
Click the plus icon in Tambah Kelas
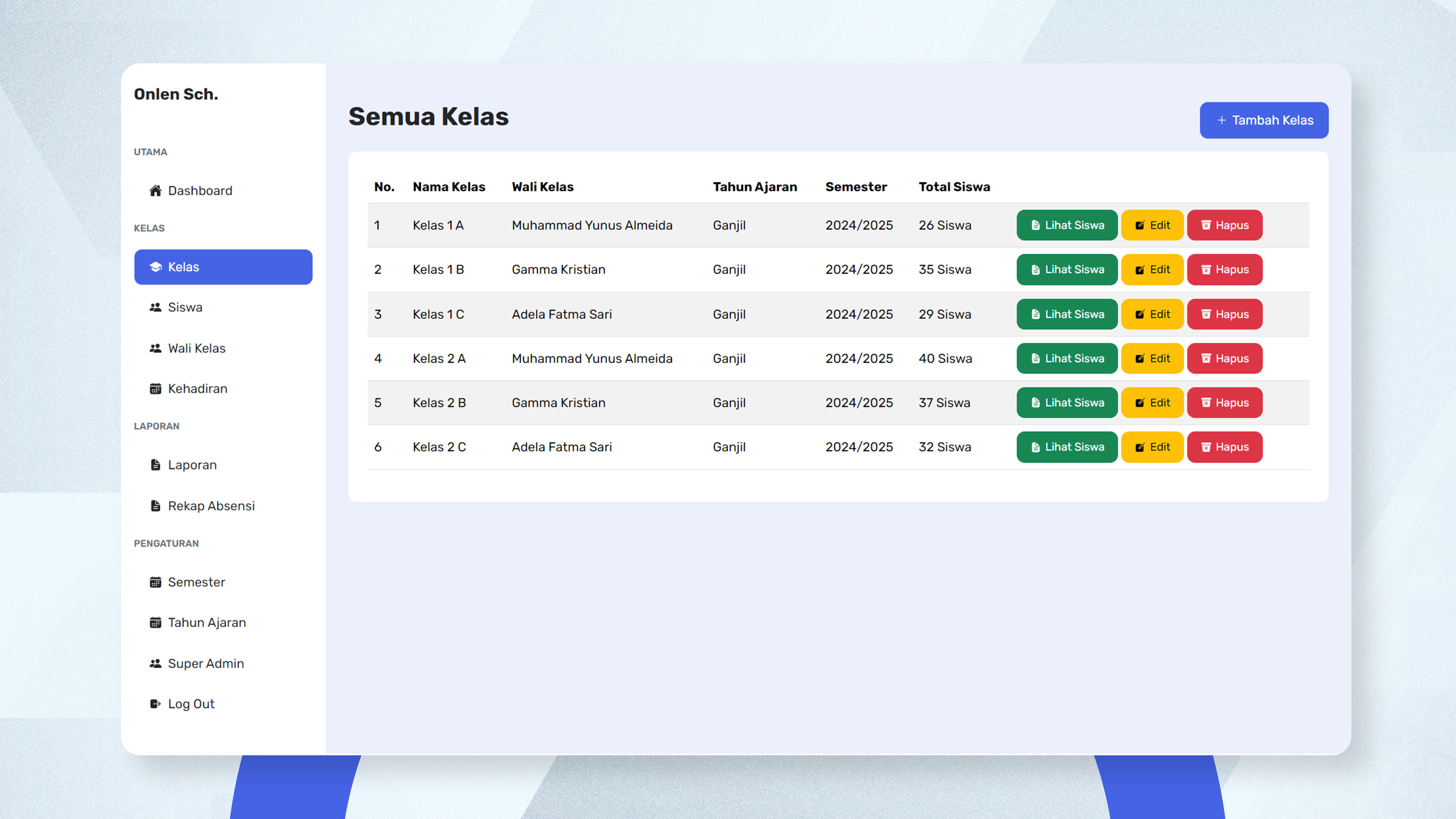pyautogui.click(x=1221, y=121)
